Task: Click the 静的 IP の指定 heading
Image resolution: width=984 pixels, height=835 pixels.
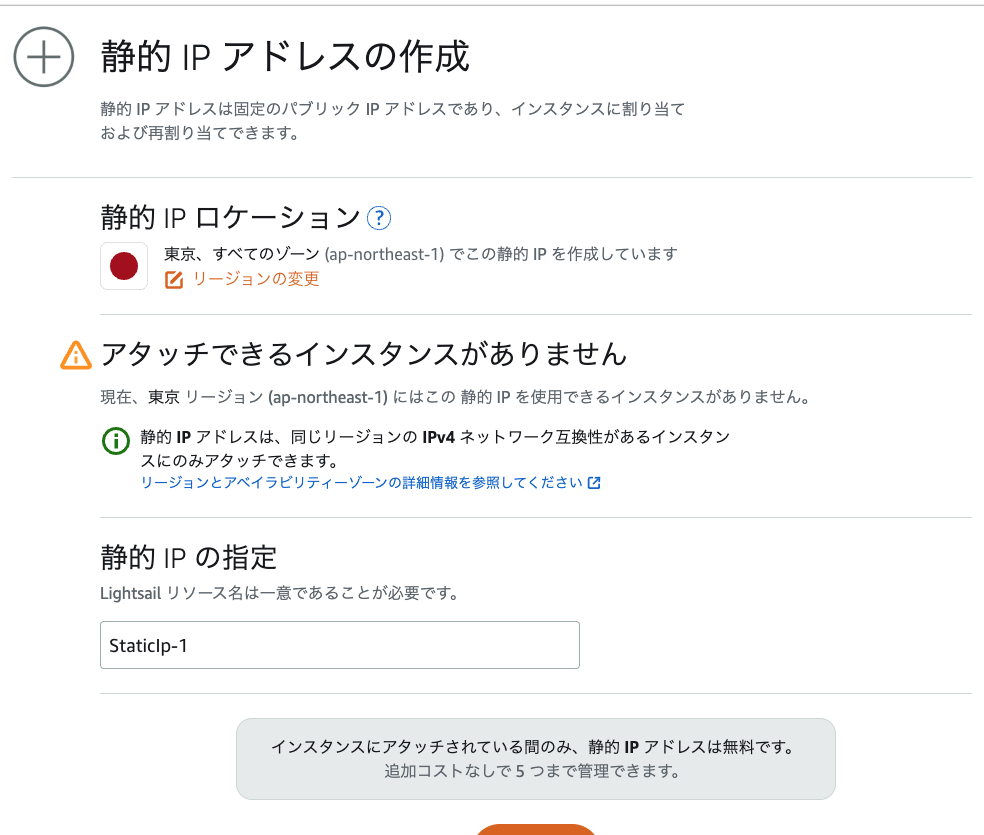Action: pos(188,556)
